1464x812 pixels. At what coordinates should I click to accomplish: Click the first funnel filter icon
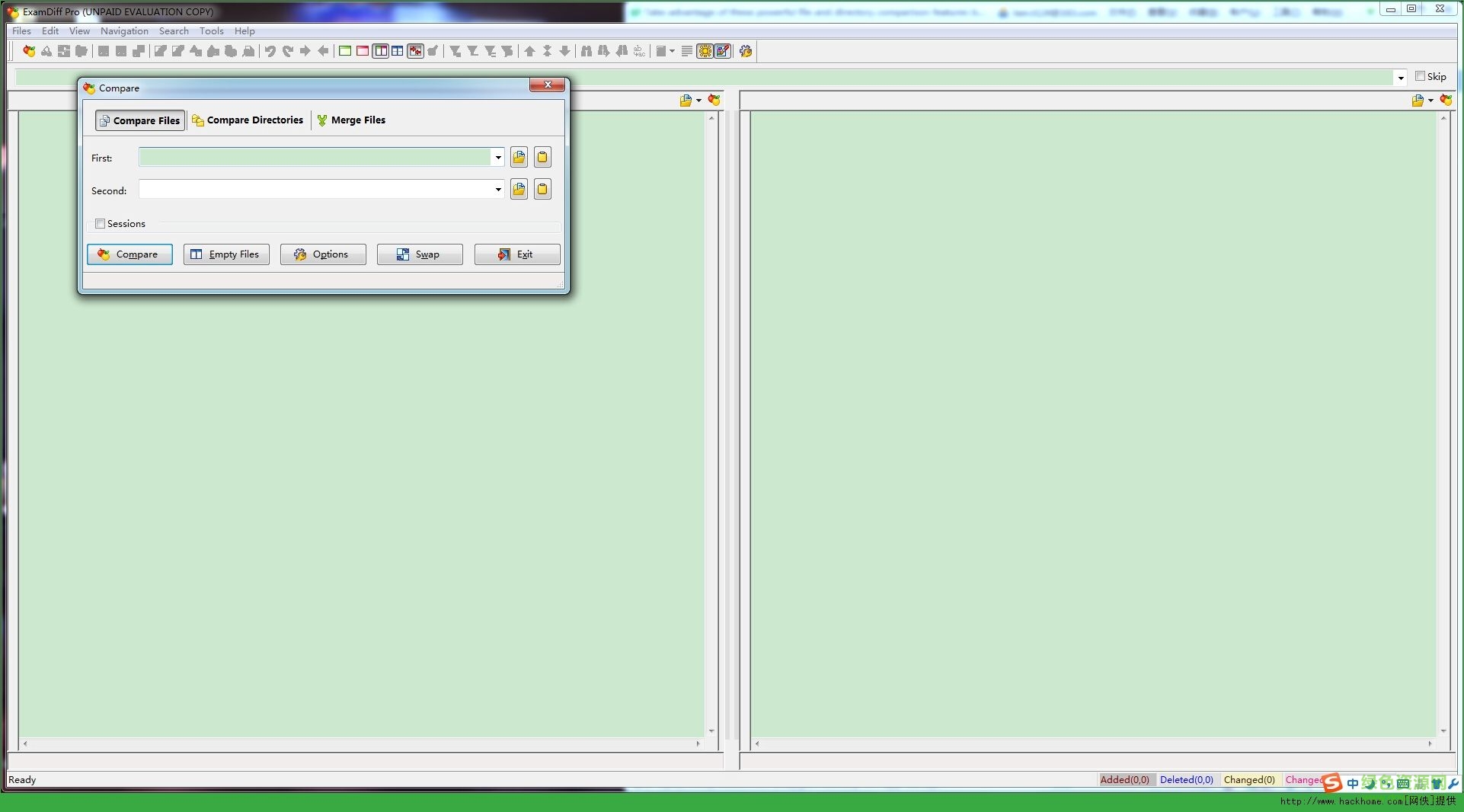pos(455,51)
